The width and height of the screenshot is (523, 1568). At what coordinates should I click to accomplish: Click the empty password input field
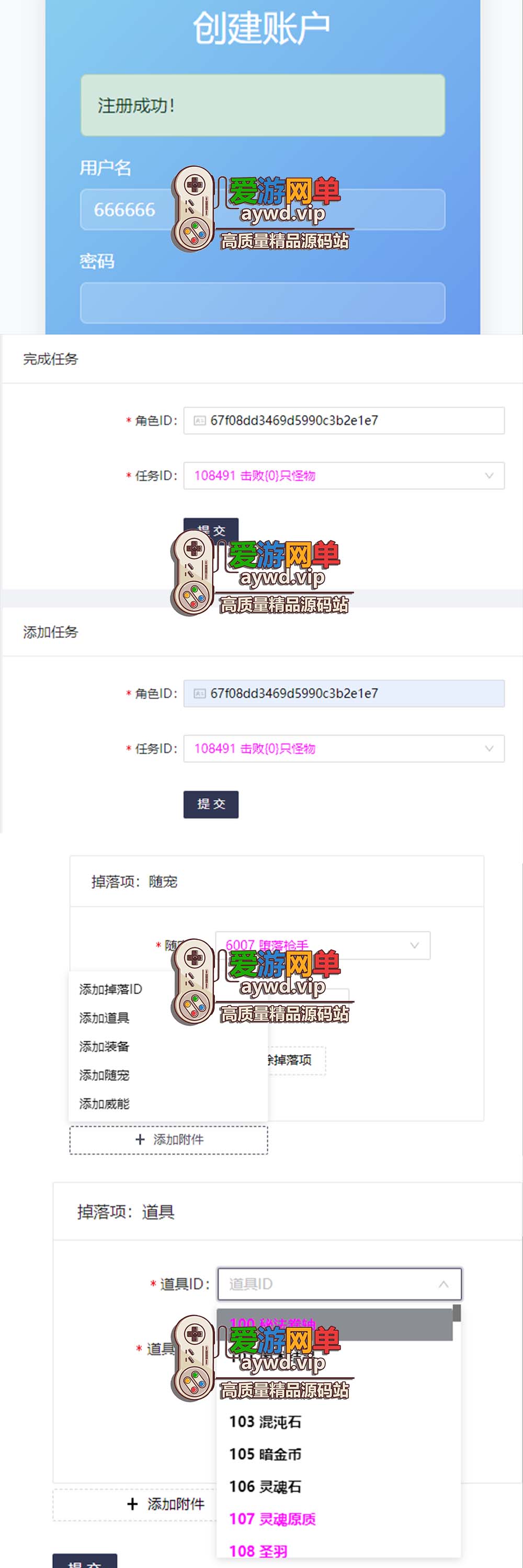pyautogui.click(x=263, y=303)
